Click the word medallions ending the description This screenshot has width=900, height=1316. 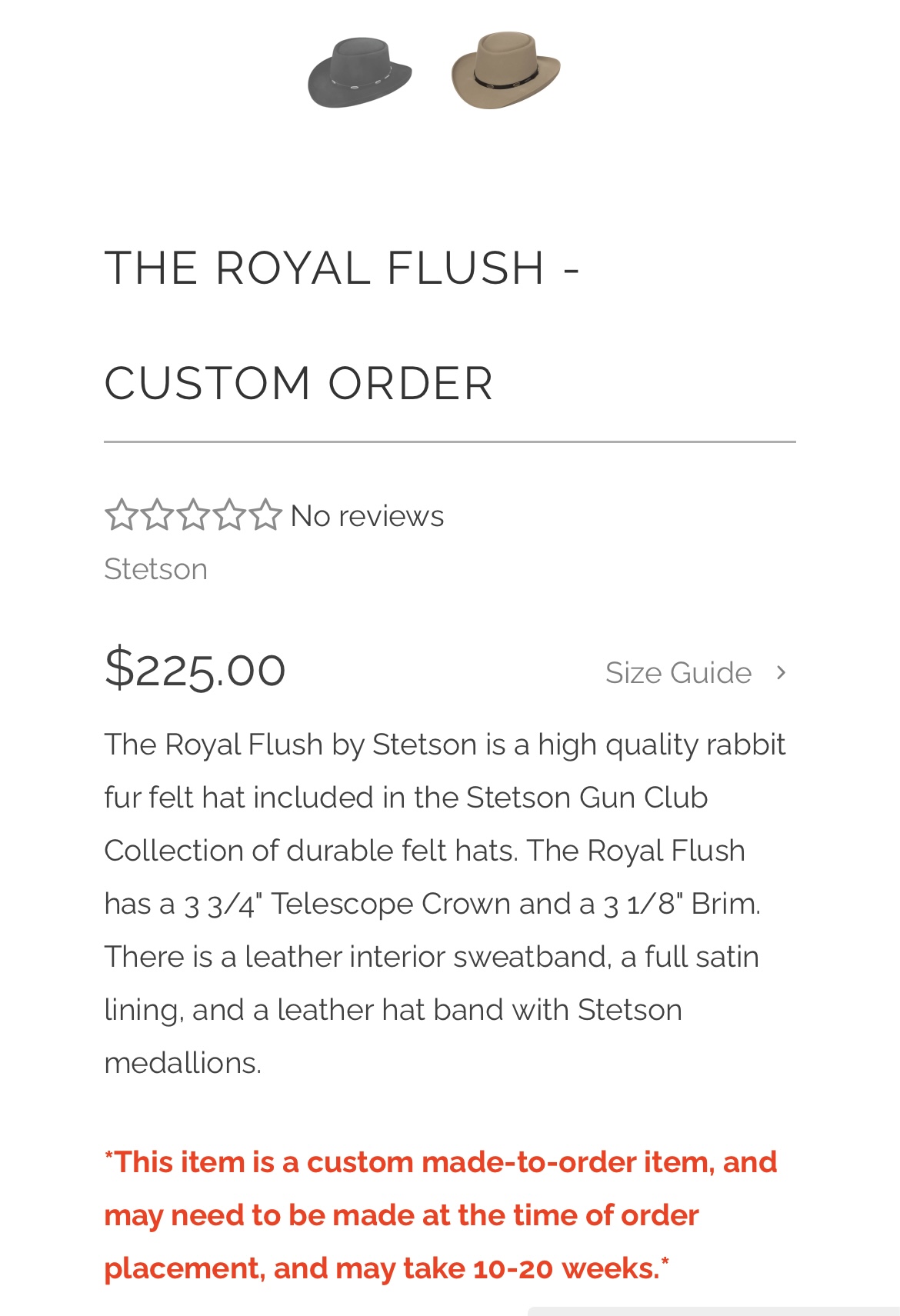[x=183, y=1063]
